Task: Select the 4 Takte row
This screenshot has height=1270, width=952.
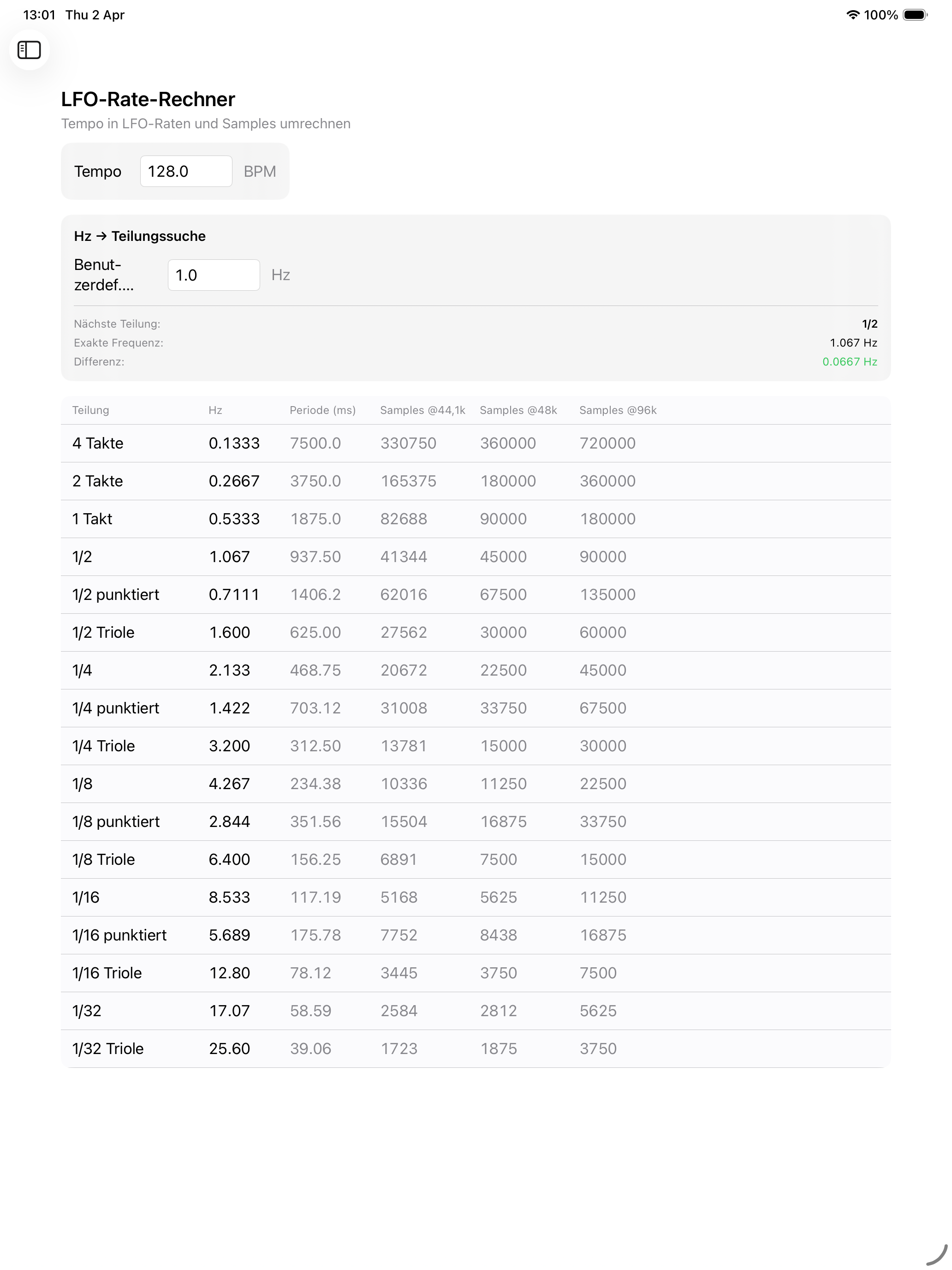Action: [475, 443]
